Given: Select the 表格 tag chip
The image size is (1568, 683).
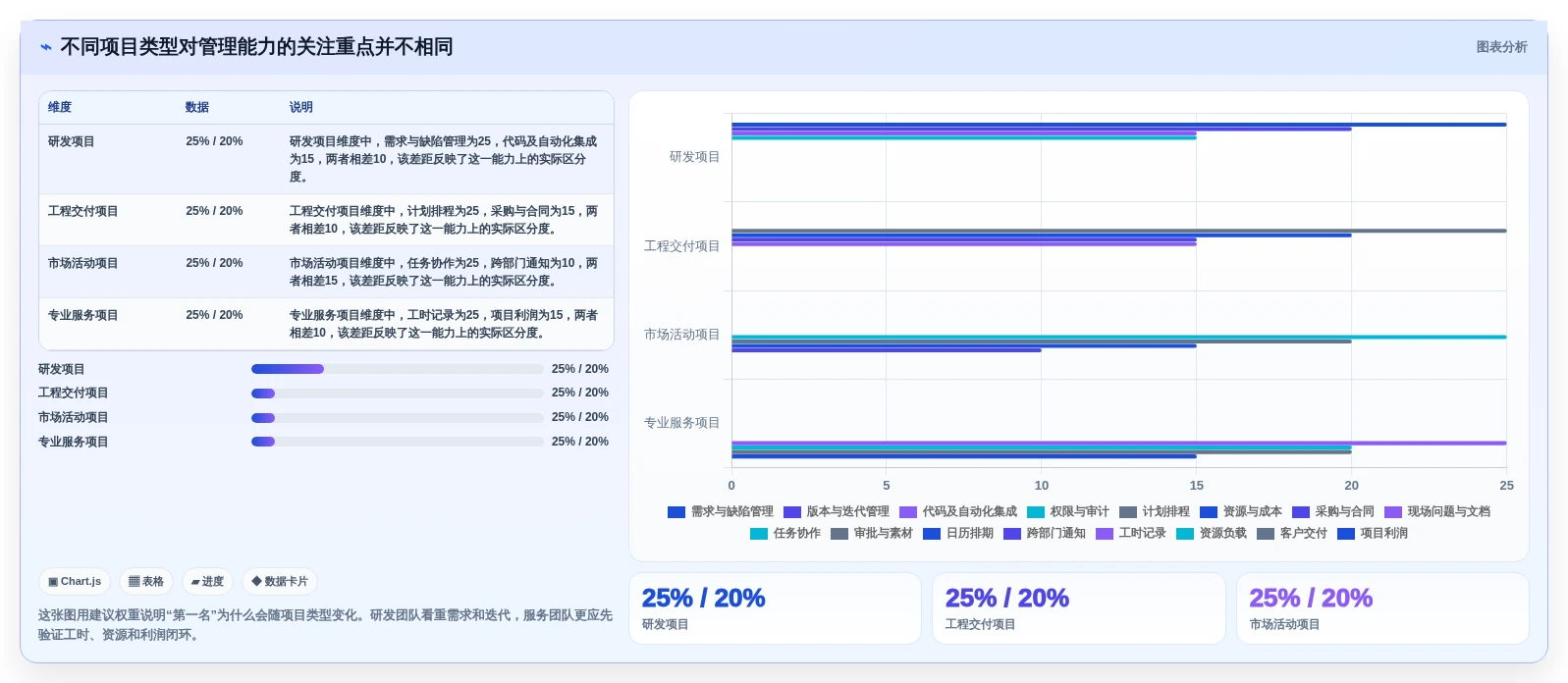Looking at the screenshot, I should click(x=146, y=581).
